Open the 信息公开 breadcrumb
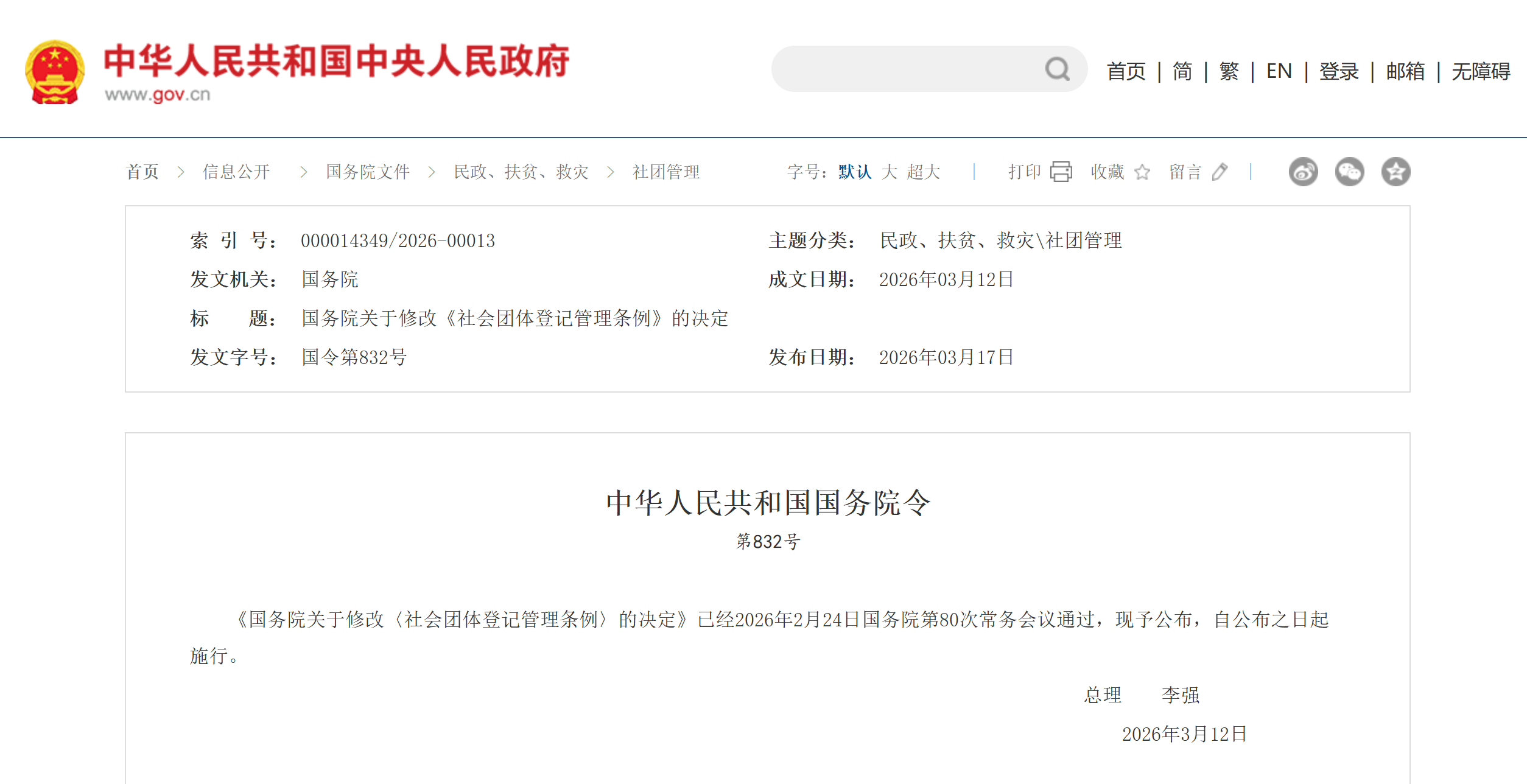Screen dimensions: 1527x784 [x=236, y=172]
